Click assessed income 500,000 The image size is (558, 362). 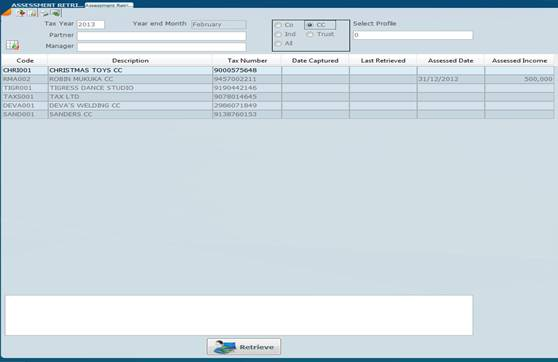click(520, 79)
